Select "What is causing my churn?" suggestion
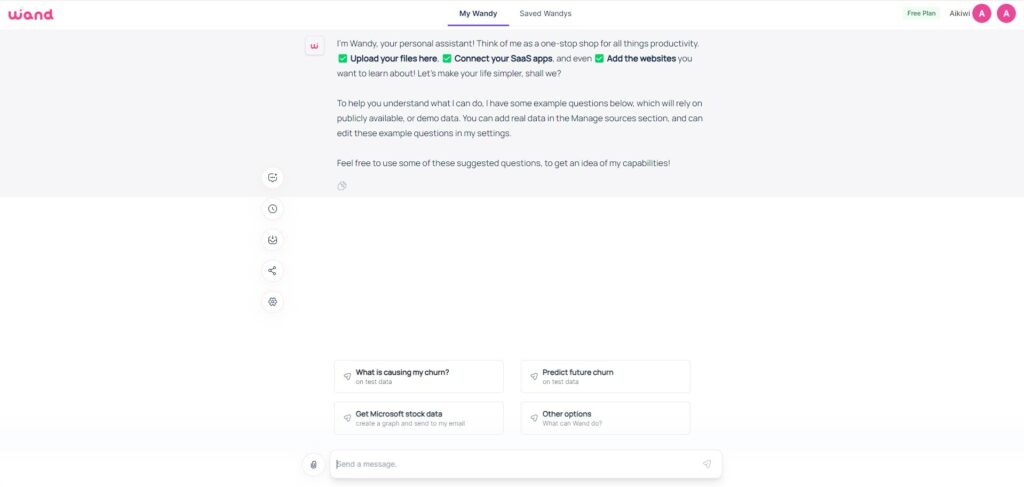The height and width of the screenshot is (487, 1024). [x=419, y=377]
